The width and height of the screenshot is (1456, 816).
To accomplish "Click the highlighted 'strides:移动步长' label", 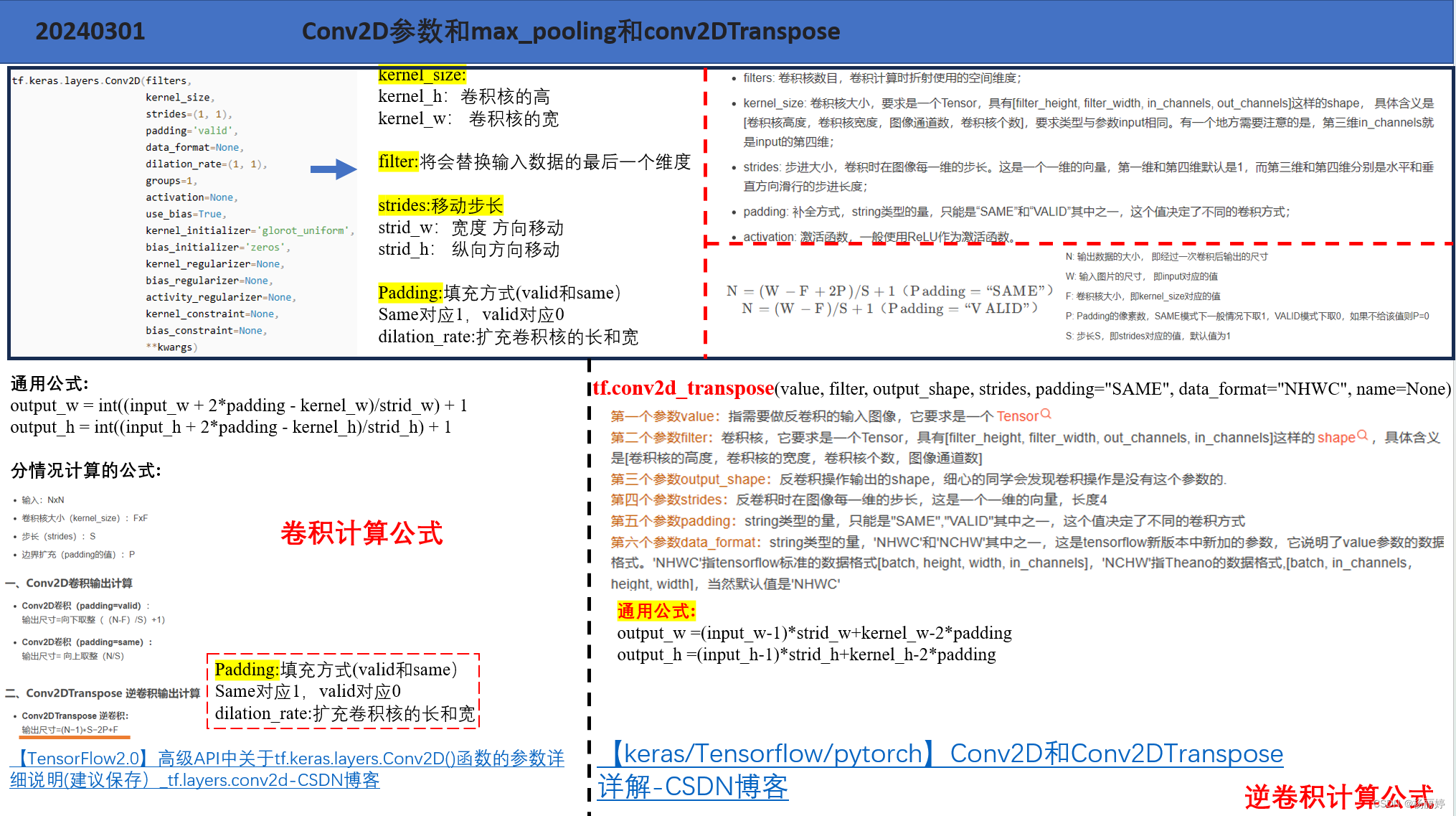I will point(440,205).
